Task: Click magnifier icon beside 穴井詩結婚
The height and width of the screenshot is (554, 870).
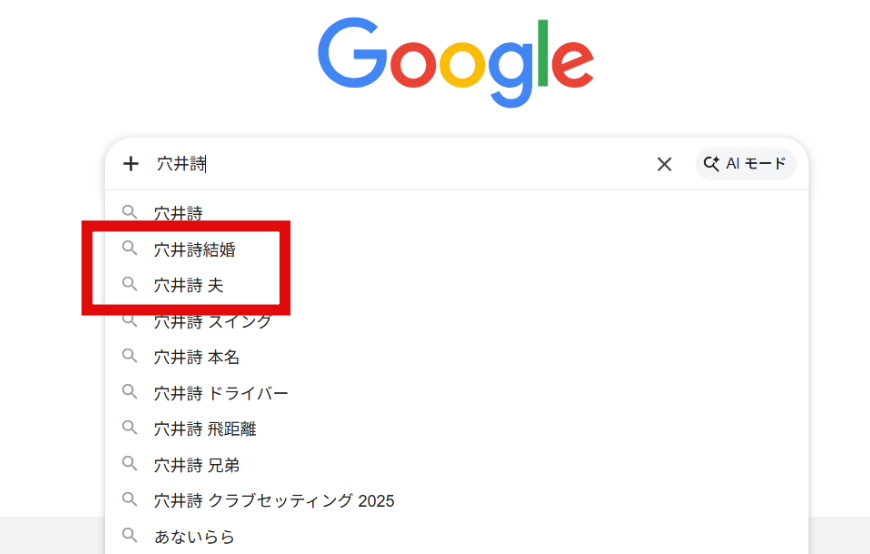Action: (129, 248)
